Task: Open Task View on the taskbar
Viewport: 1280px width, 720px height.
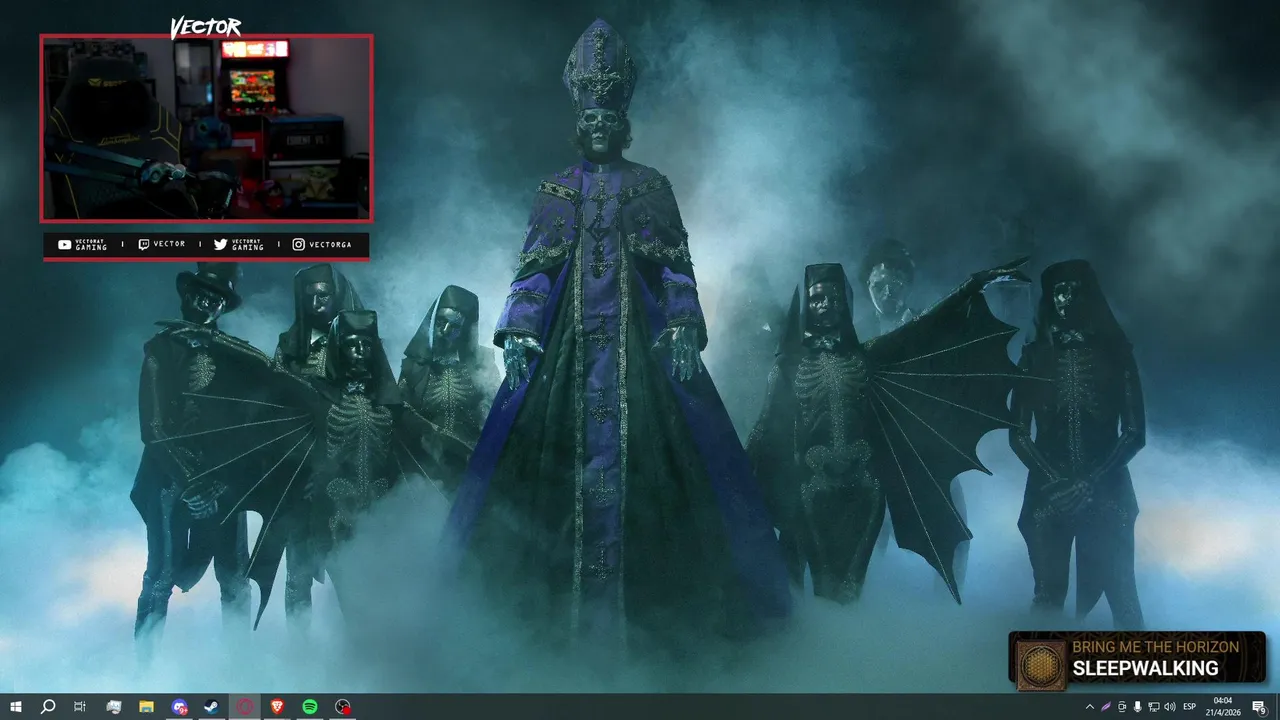Action: point(80,707)
